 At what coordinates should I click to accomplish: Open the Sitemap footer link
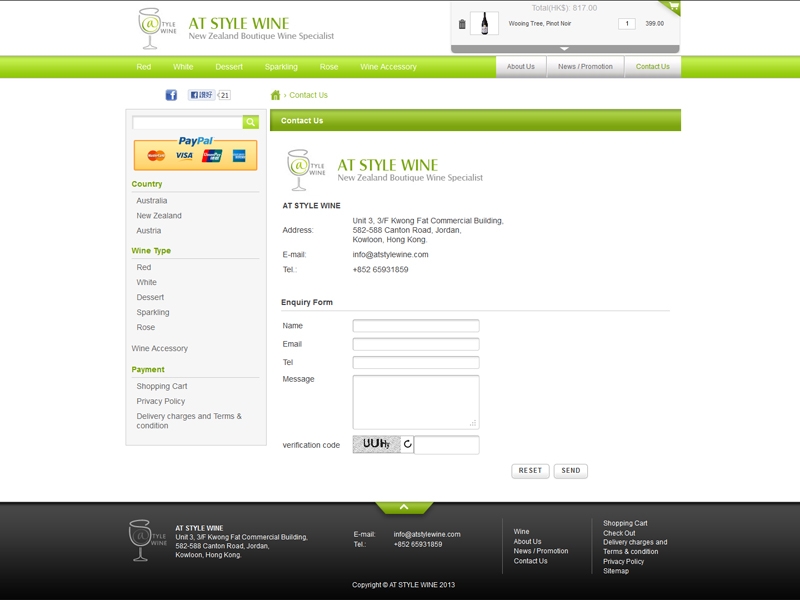(x=616, y=571)
